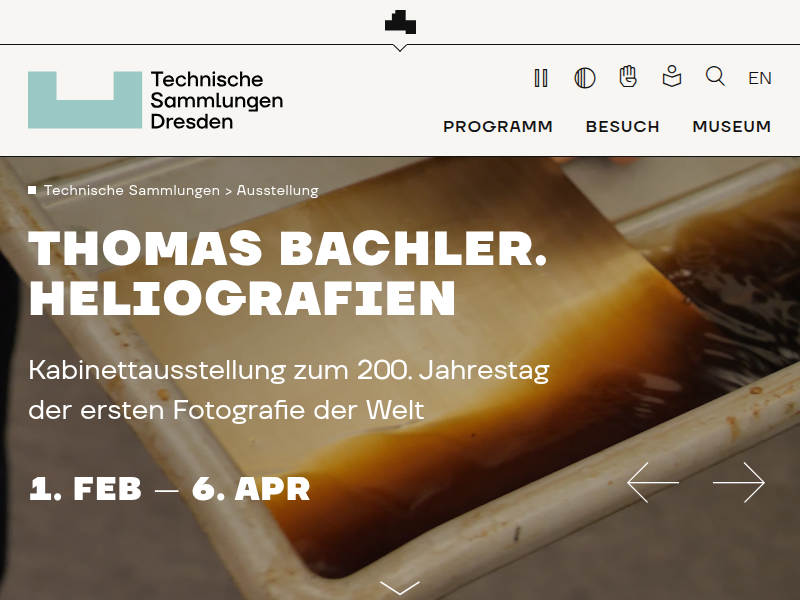Toggle high contrast mode icon
This screenshot has height=600, width=800.
[x=585, y=78]
